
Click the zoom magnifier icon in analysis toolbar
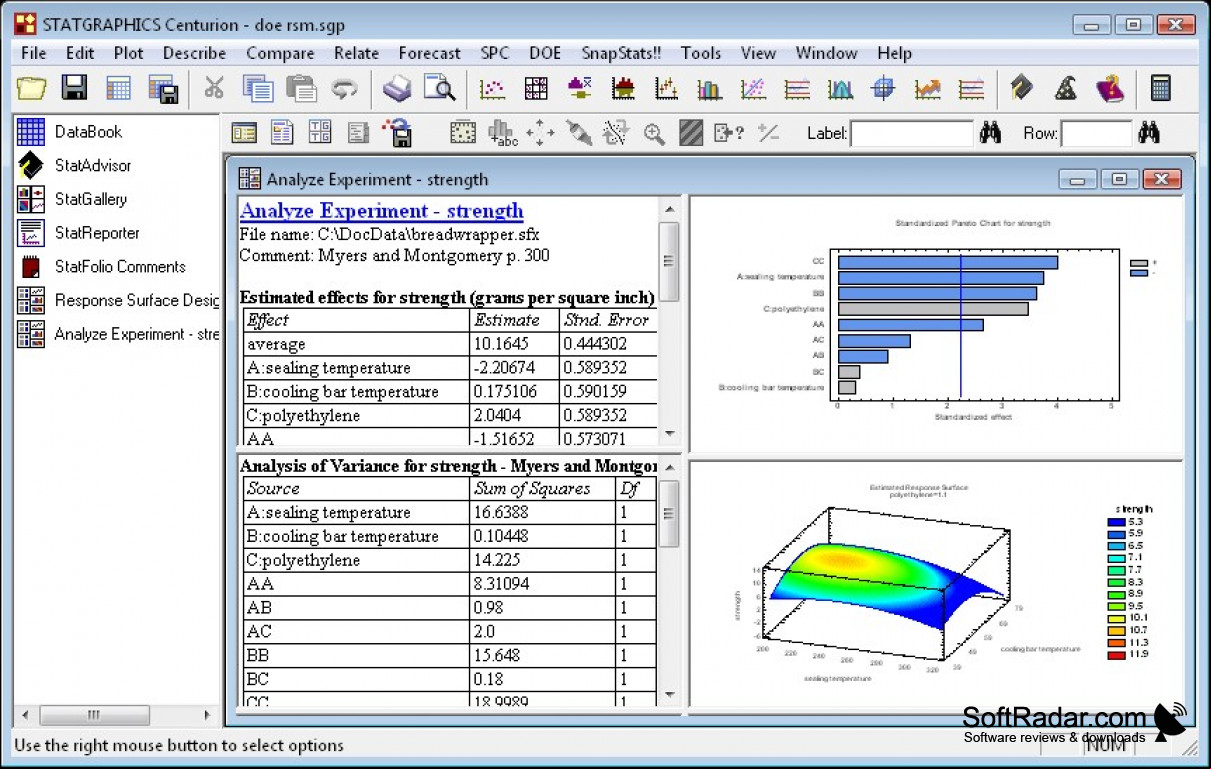coord(654,133)
